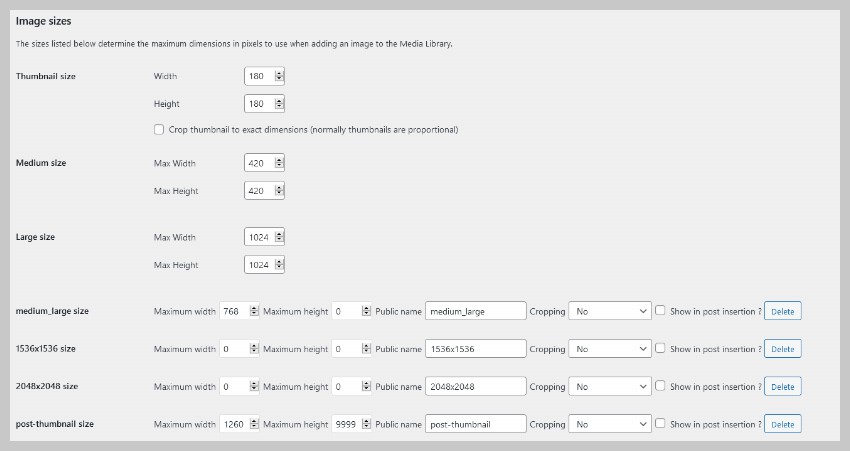Remove the post-thumbnail size with Delete
850x451 pixels.
click(782, 424)
